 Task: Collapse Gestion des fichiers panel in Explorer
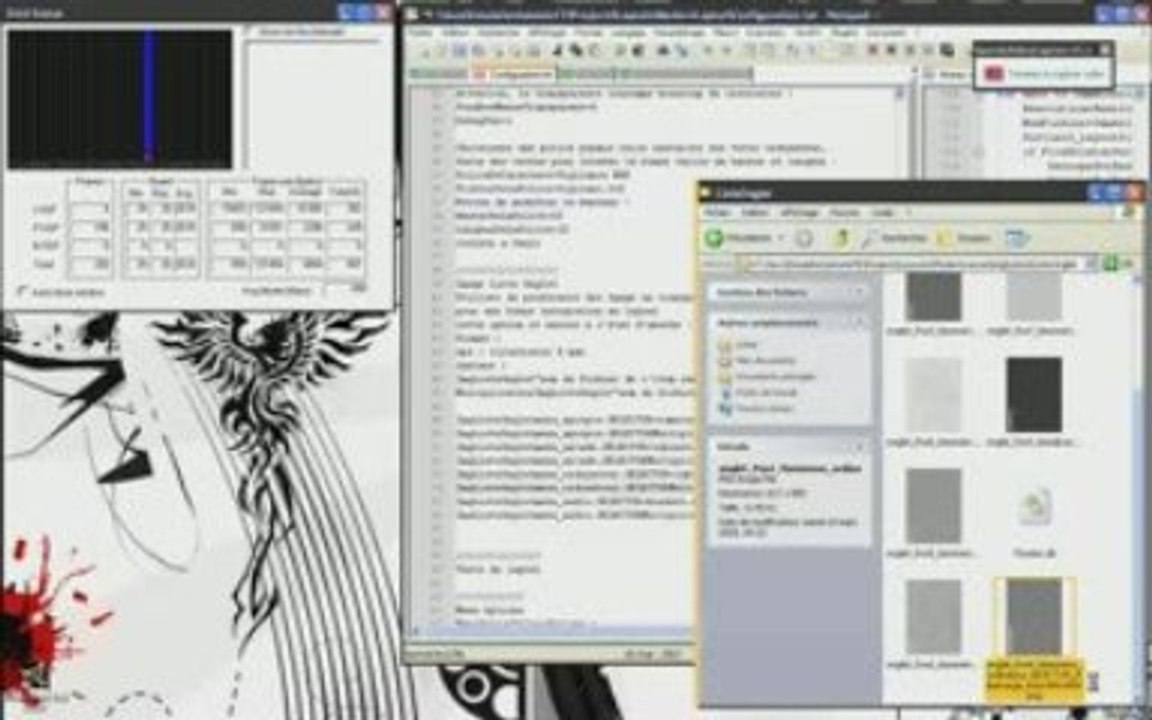tap(858, 292)
